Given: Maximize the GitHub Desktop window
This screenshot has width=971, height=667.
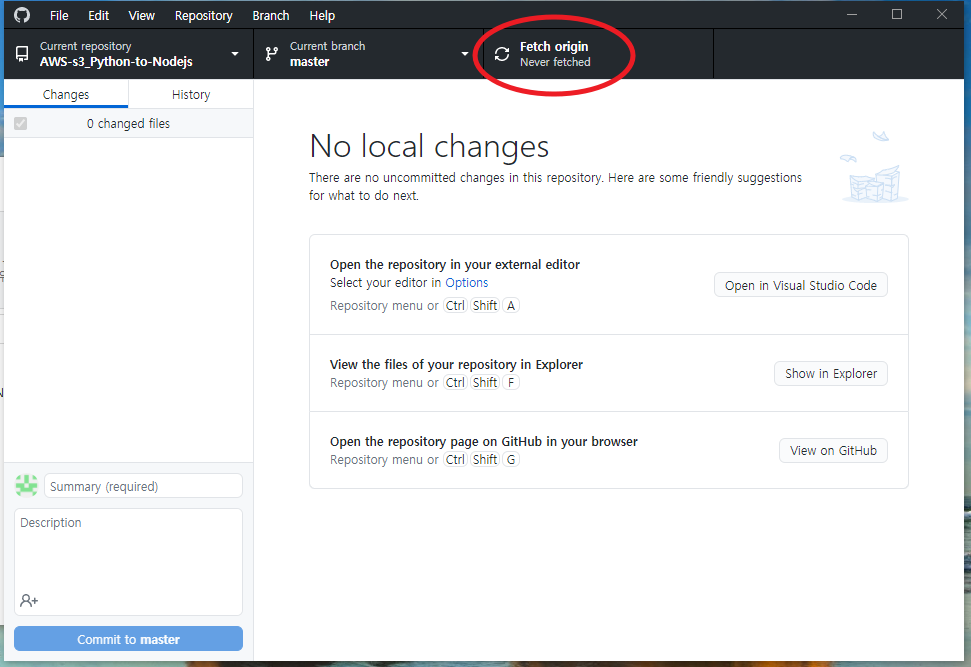Looking at the screenshot, I should coord(897,14).
